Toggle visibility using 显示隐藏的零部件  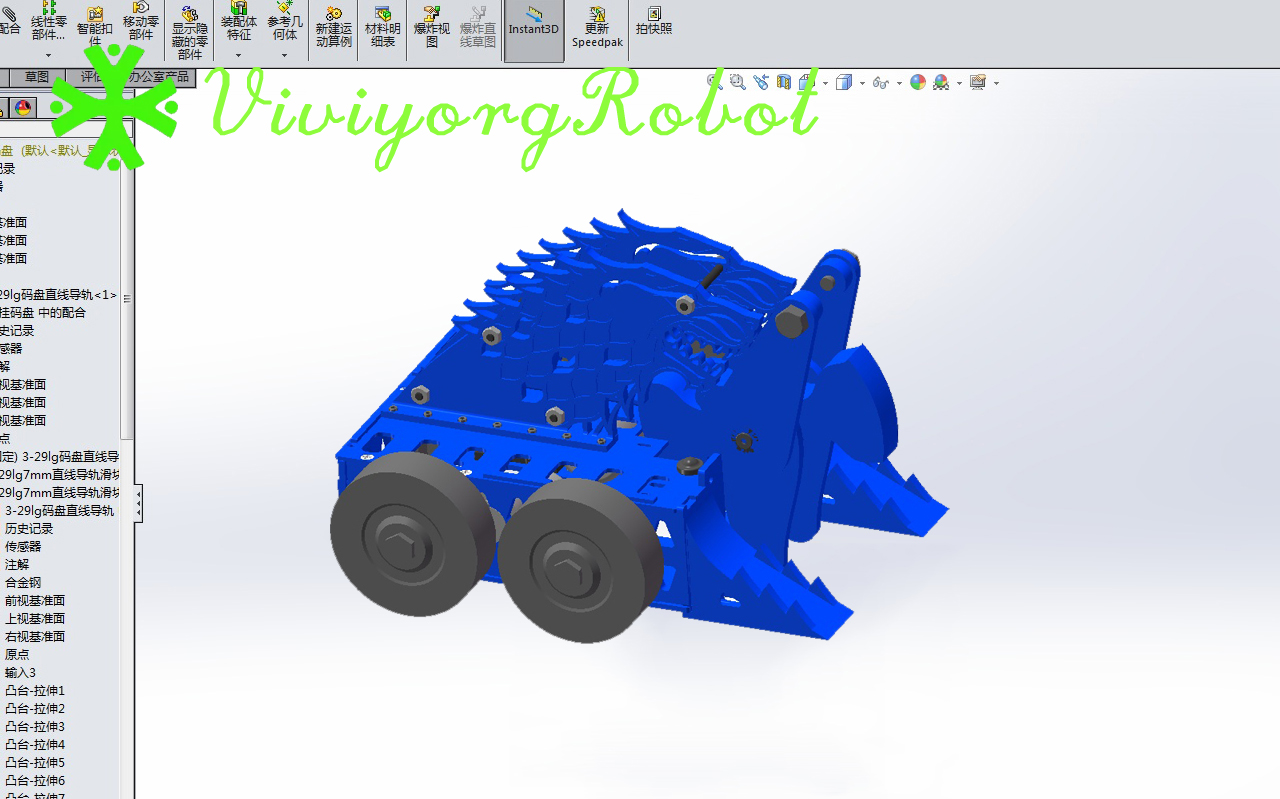189,25
